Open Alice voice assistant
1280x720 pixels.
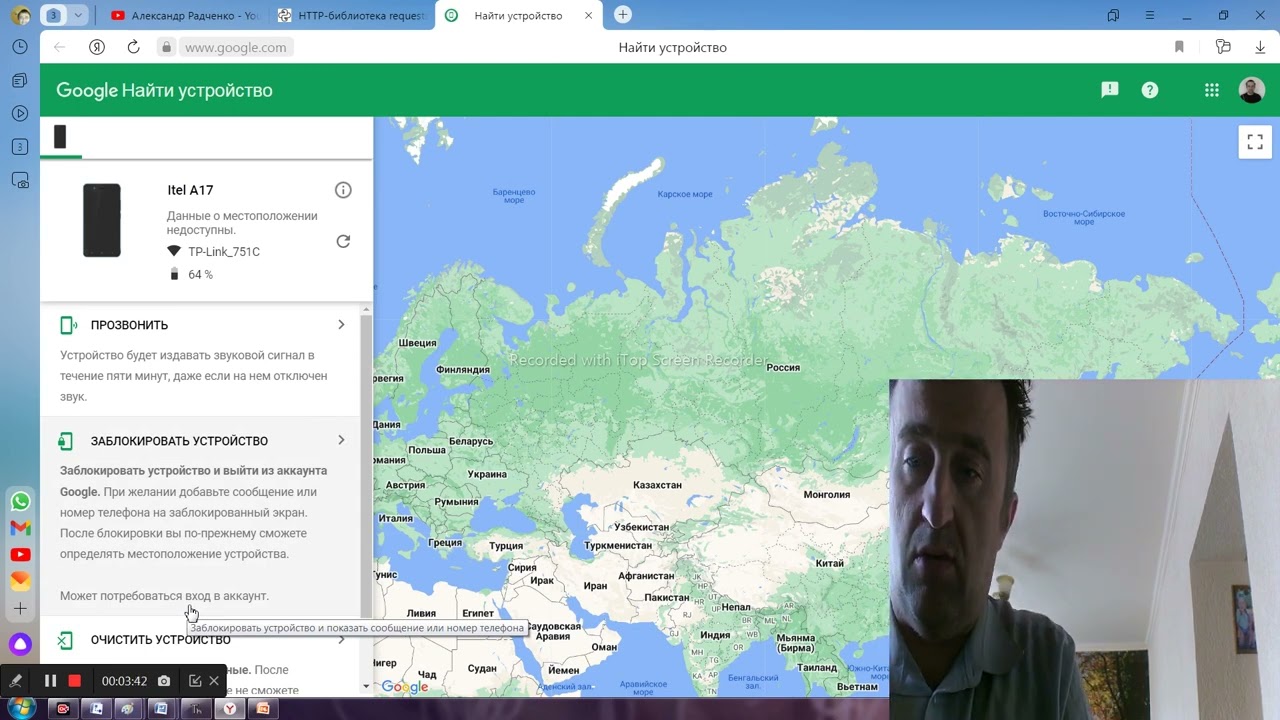(20, 644)
